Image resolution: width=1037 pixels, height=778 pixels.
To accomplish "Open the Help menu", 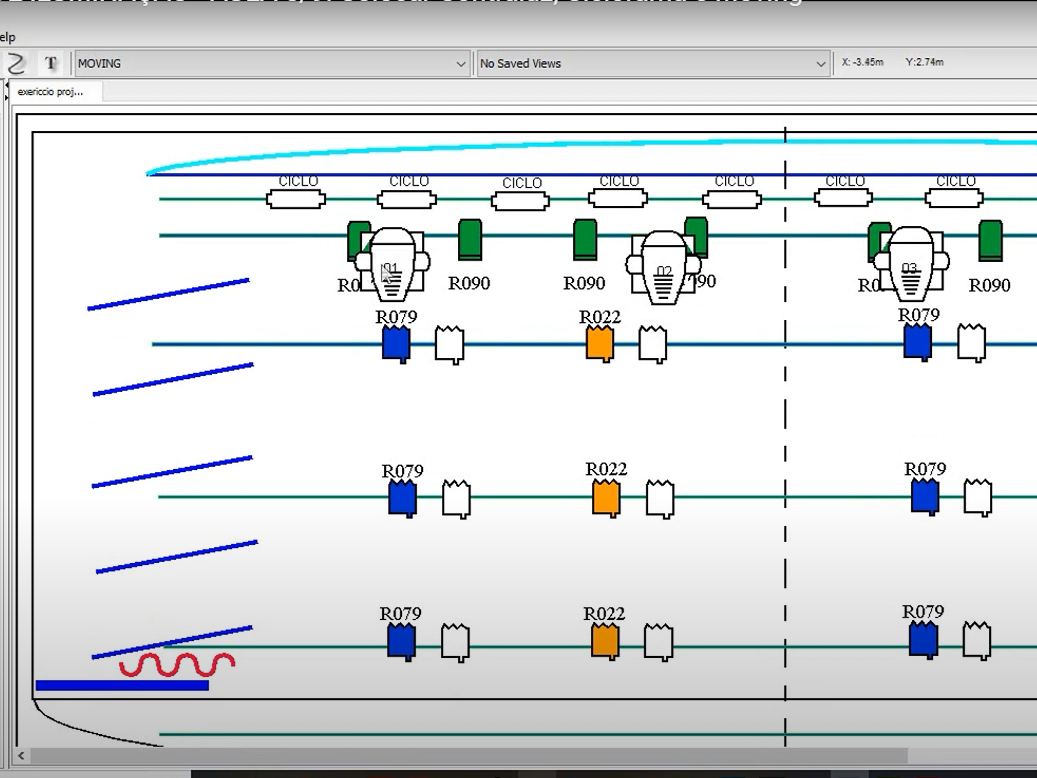I will point(7,37).
